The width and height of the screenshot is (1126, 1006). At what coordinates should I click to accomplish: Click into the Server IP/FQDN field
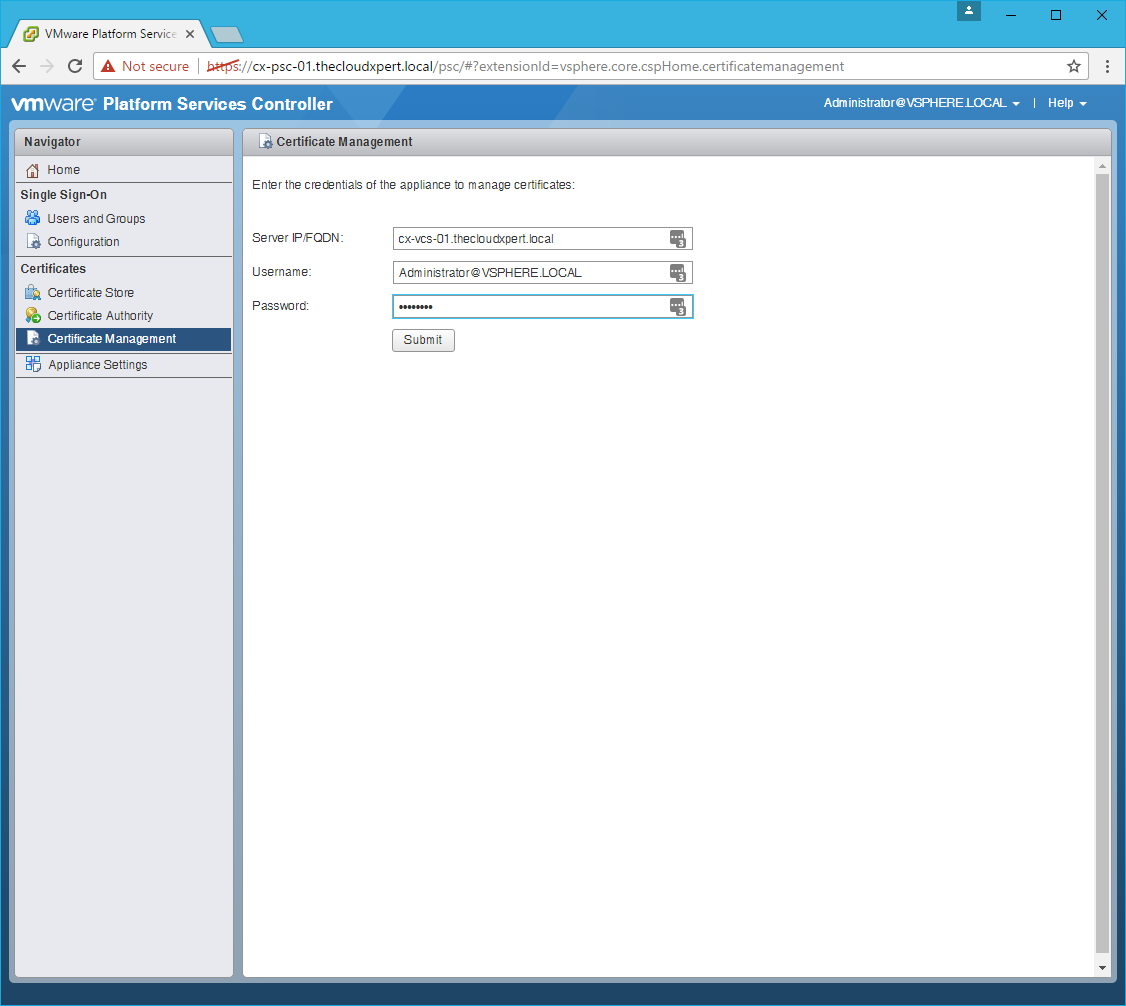click(x=530, y=239)
